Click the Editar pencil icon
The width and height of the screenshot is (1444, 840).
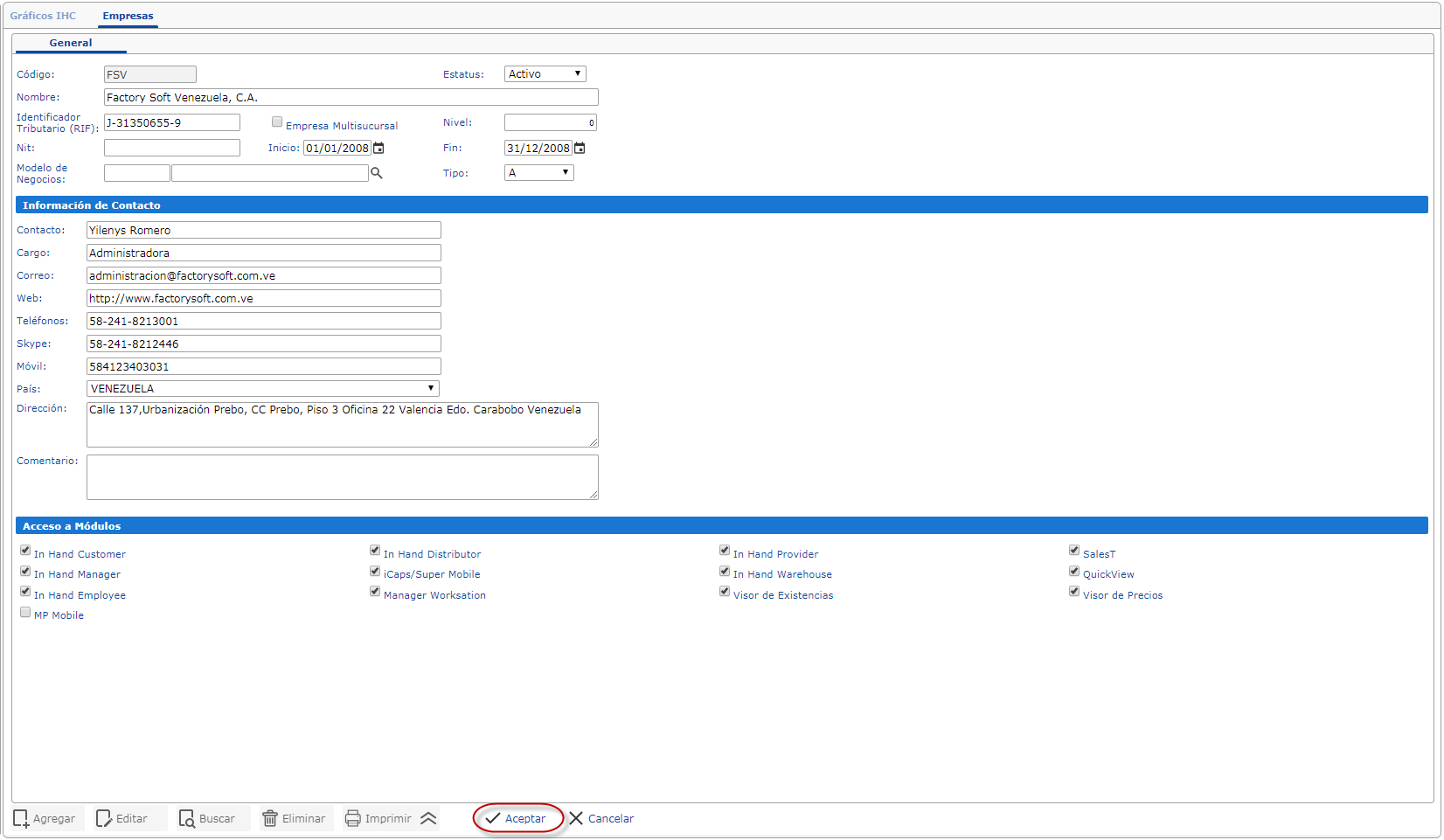click(104, 819)
